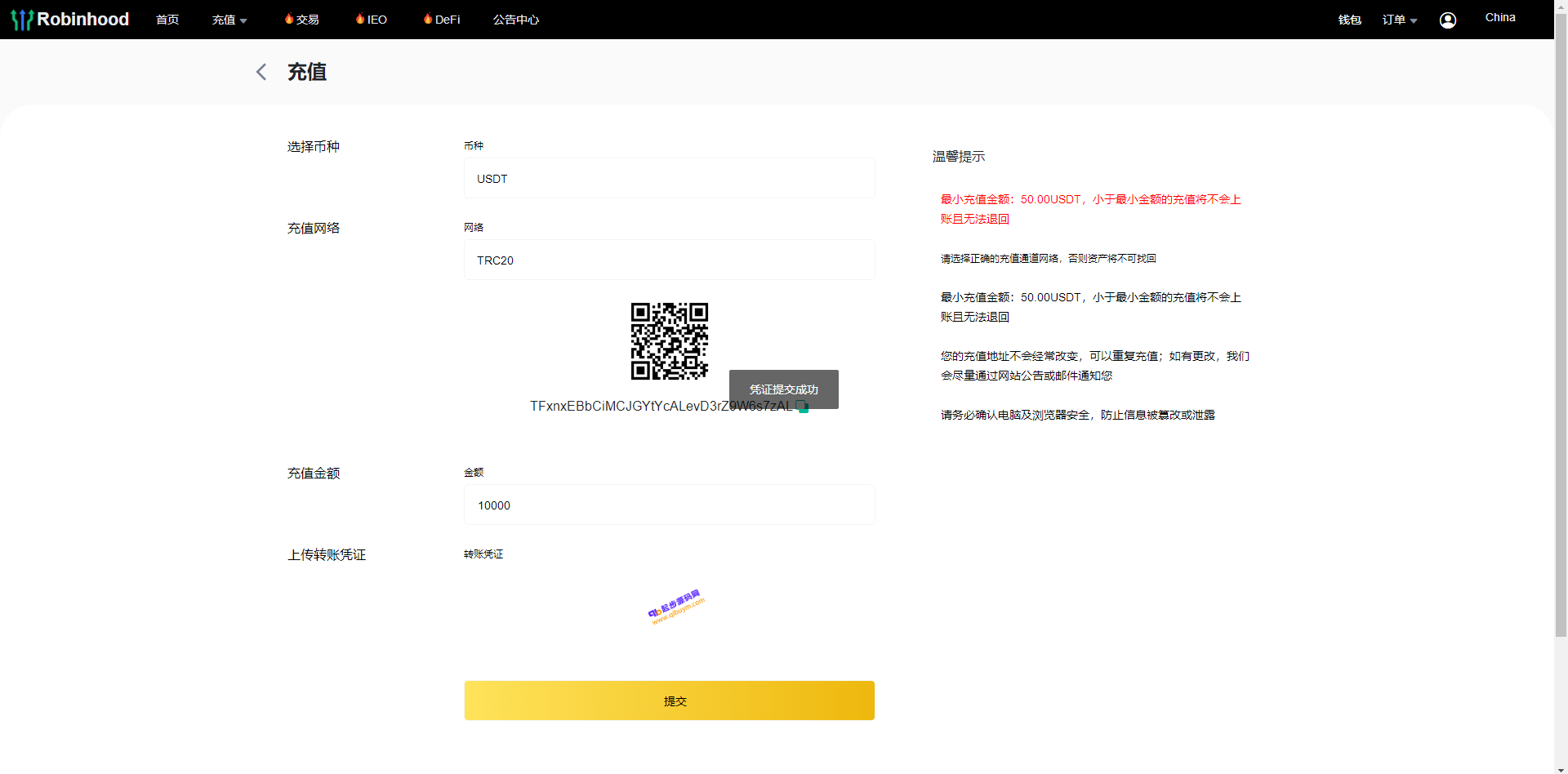Click the TRC20 network field

pyautogui.click(x=669, y=260)
